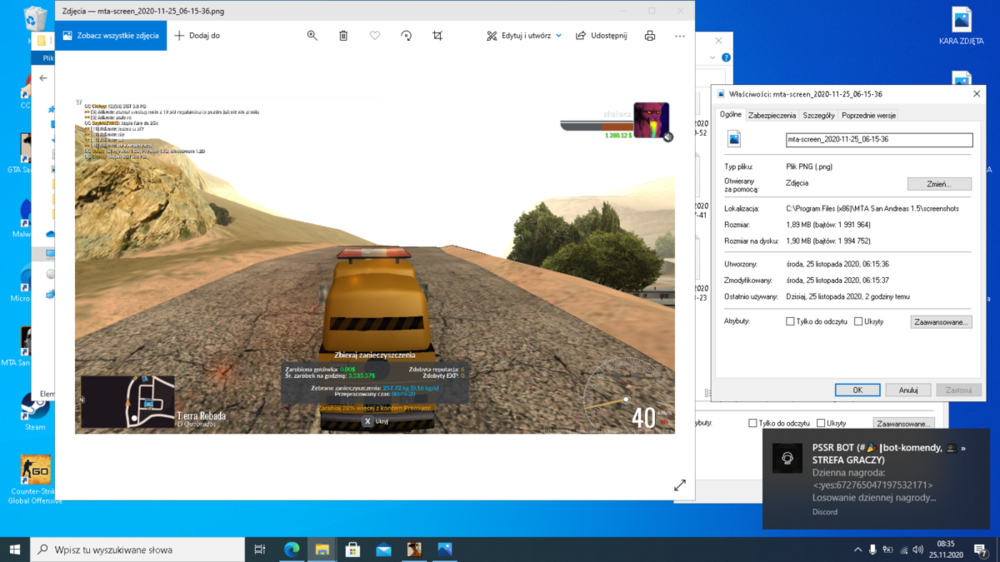Open the network tray icon
The height and width of the screenshot is (562, 1000).
(904, 549)
